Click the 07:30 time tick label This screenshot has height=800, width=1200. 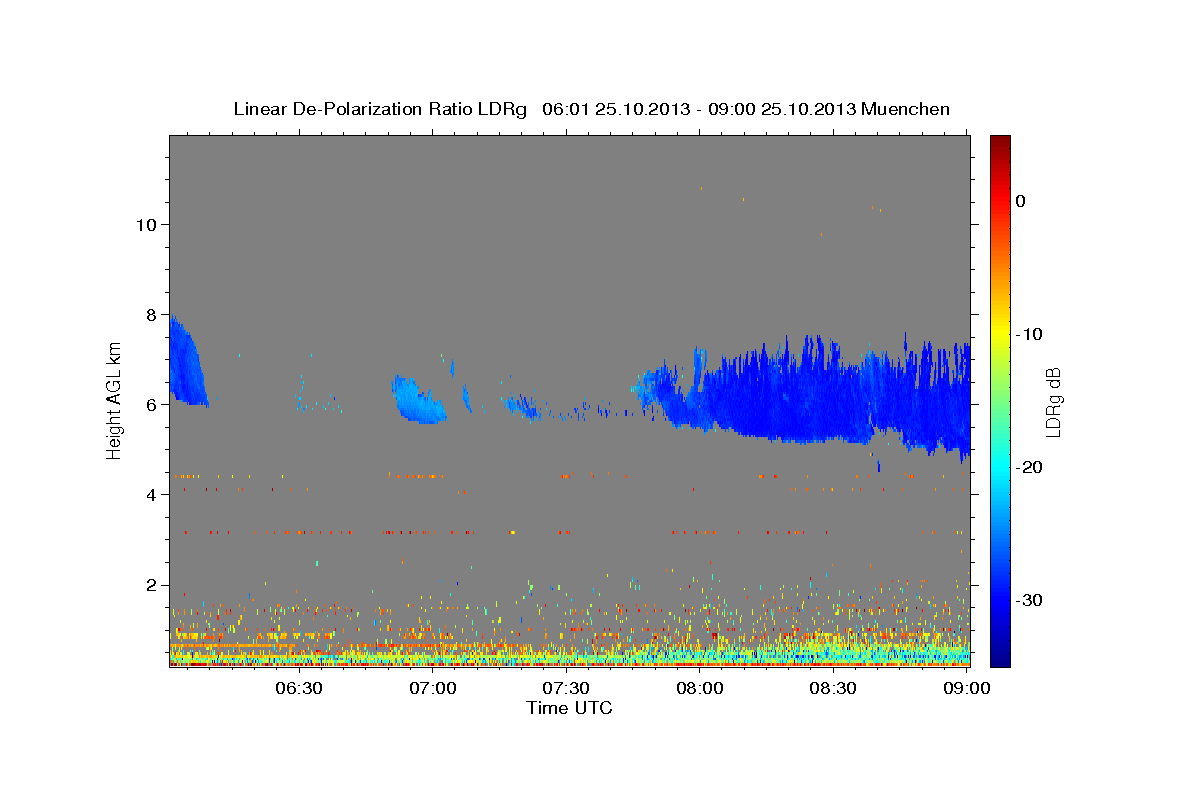click(x=566, y=688)
